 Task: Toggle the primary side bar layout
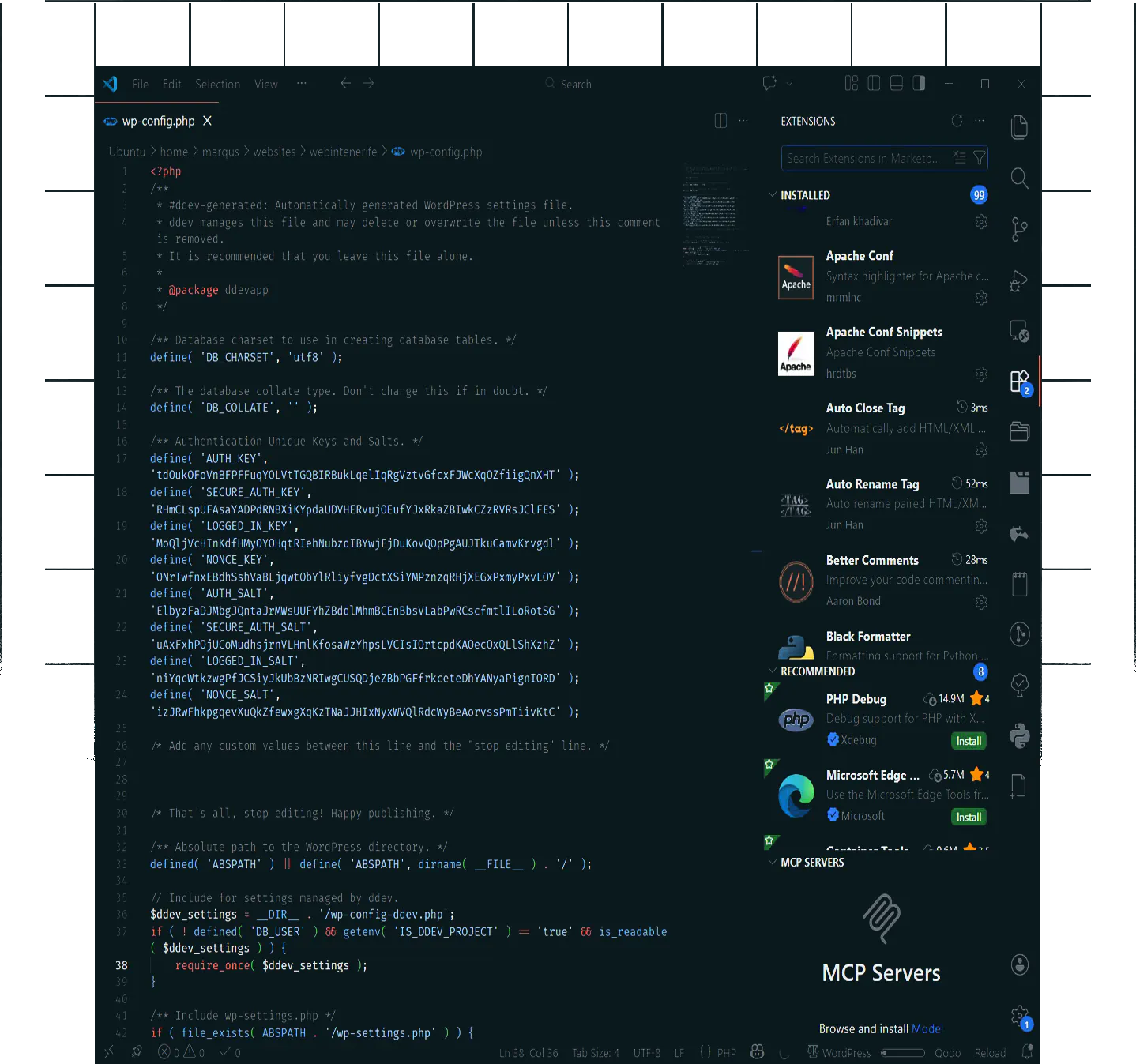tap(874, 84)
